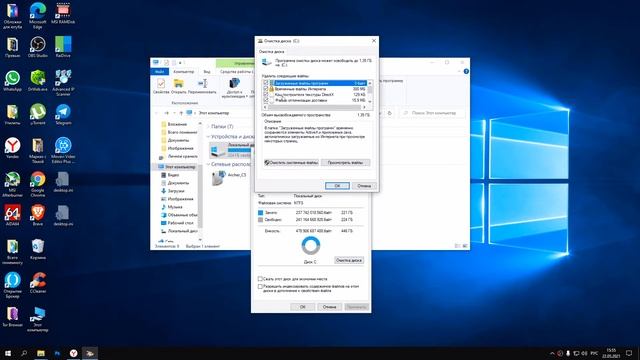Uncheck Временные файлы Интернета checkbox

click(x=266, y=89)
